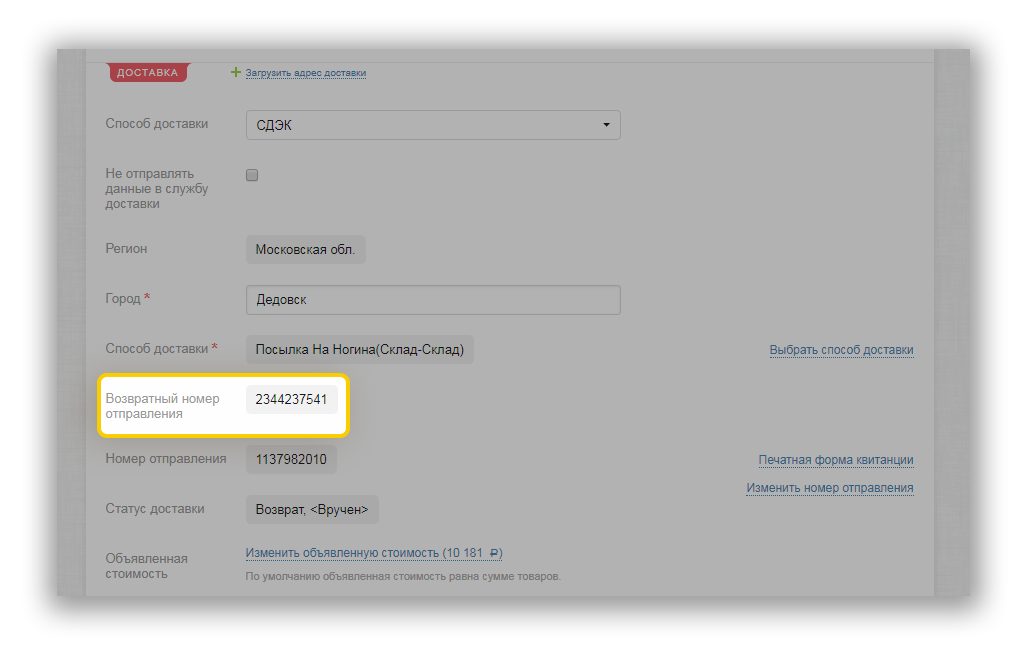The image size is (1028, 646).
Task: Open the "Выбрать способ доставки" link
Action: [841, 350]
